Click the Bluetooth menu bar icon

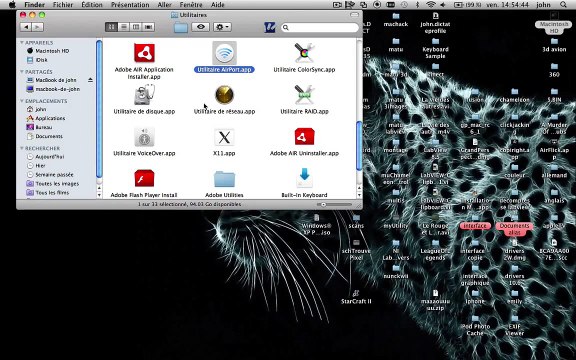tap(417, 5)
